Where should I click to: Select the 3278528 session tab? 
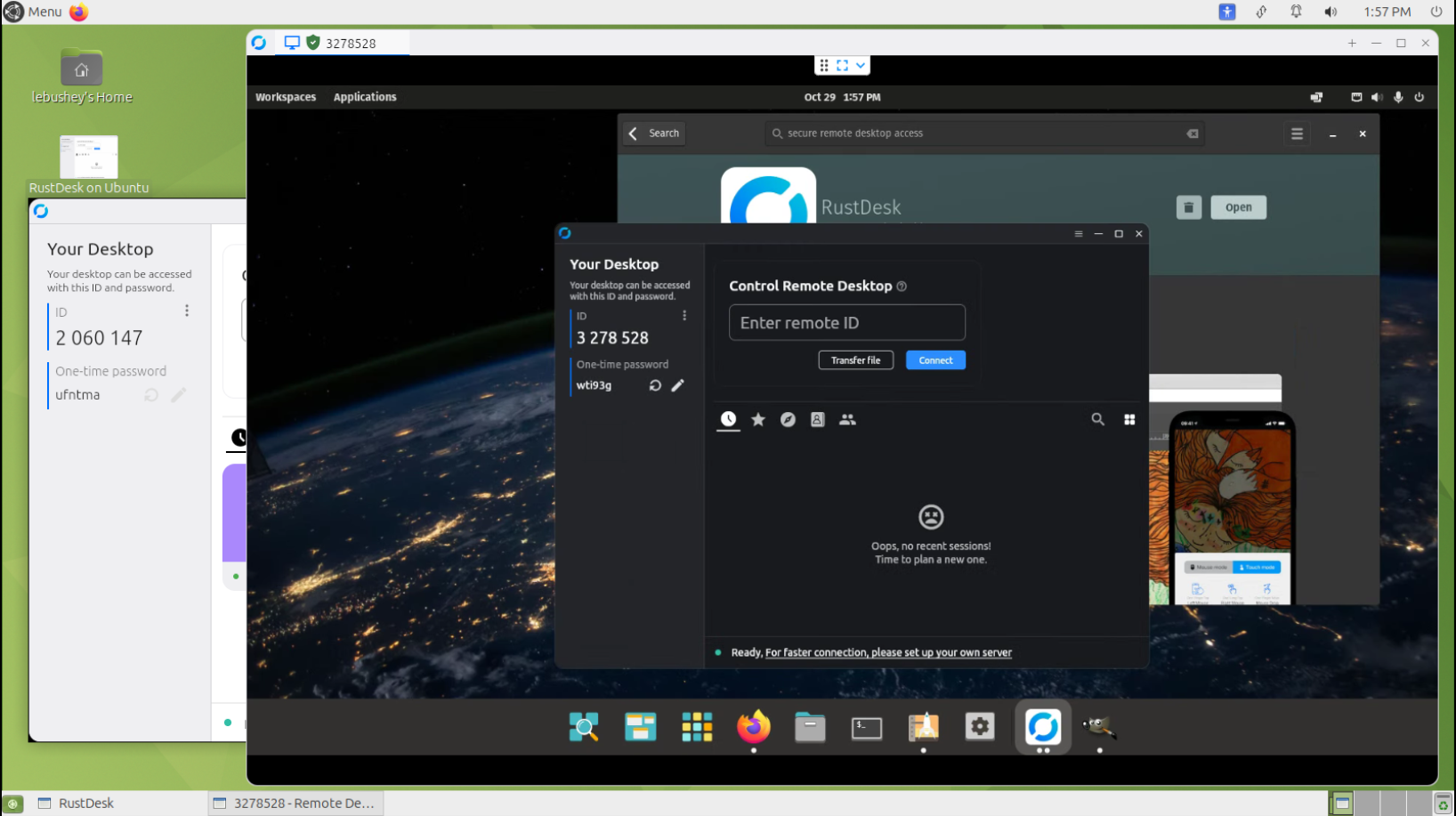[x=342, y=43]
